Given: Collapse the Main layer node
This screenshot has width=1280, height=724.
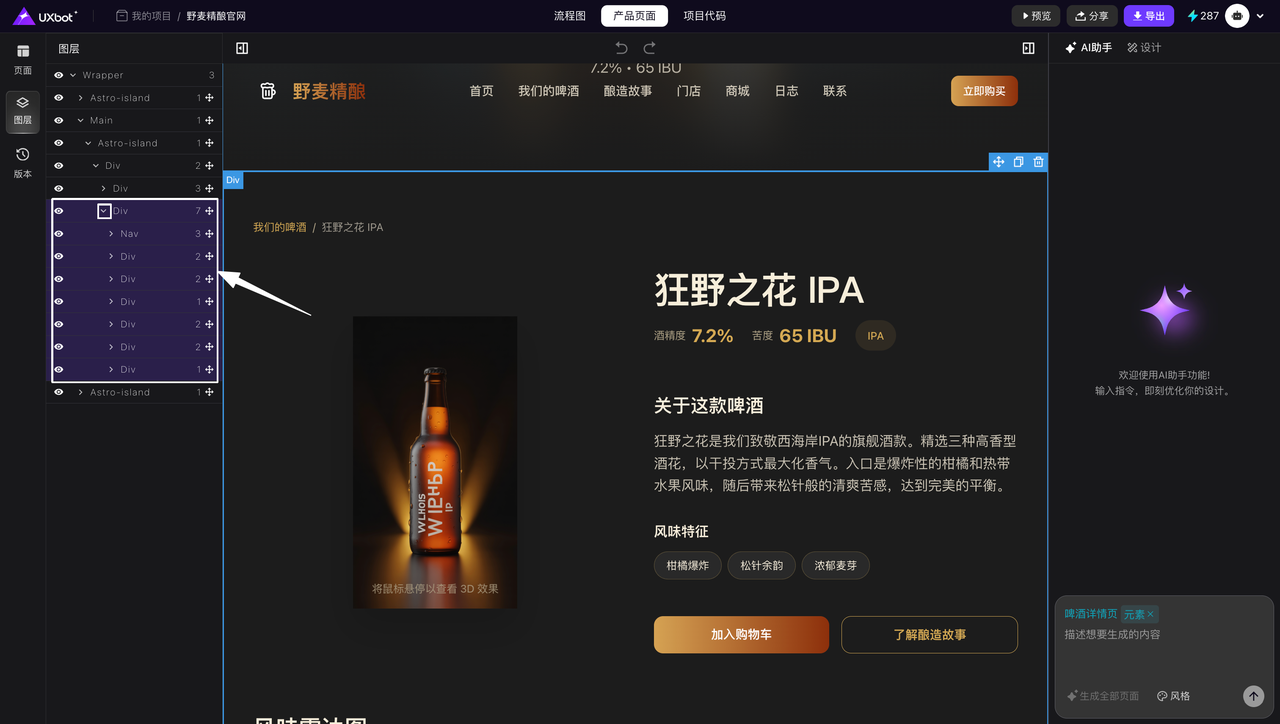Looking at the screenshot, I should click(x=81, y=120).
